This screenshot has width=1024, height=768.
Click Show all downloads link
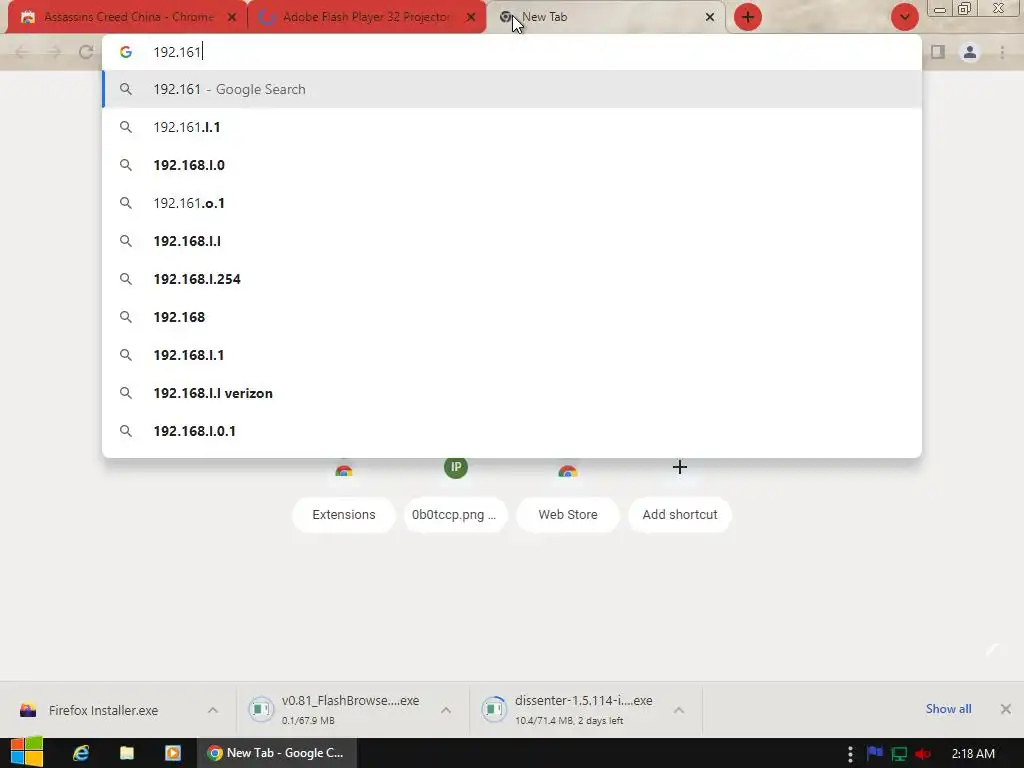948,709
